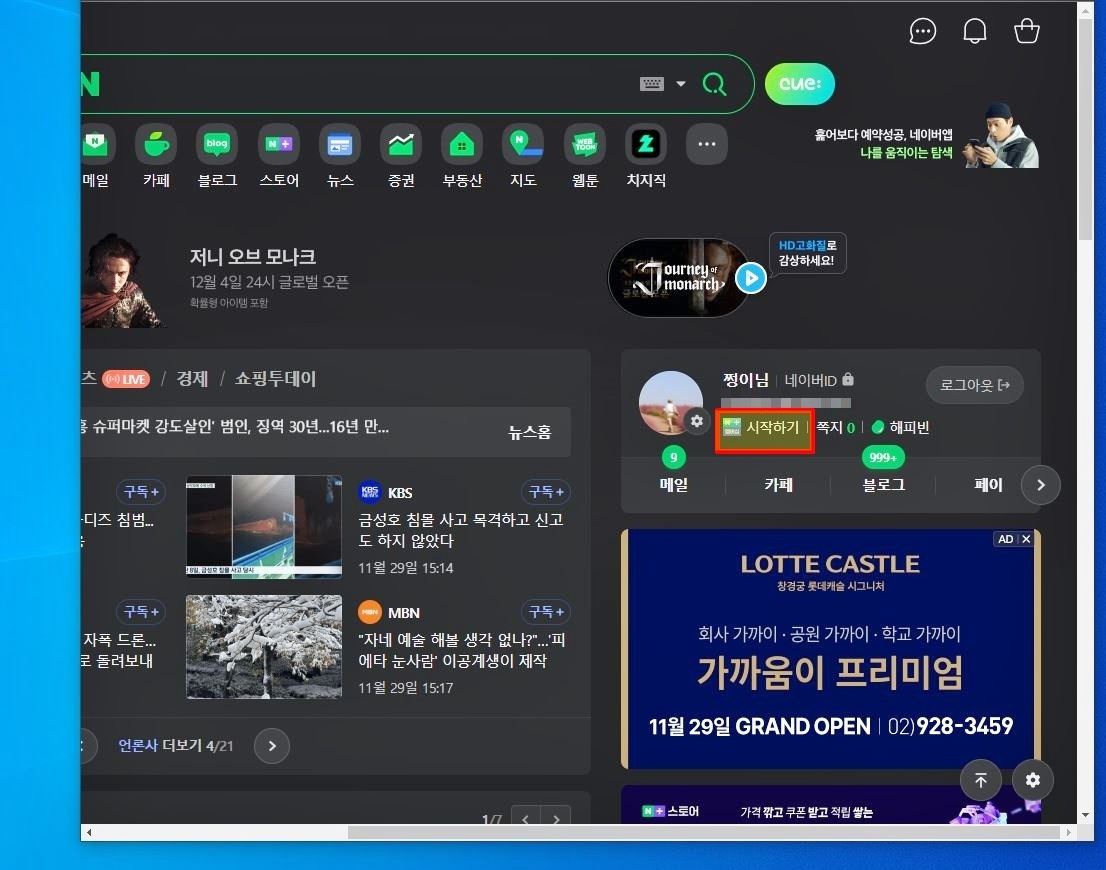This screenshot has width=1106, height=870.
Task: Open the 페이 tab in profile box
Action: pyautogui.click(x=988, y=485)
